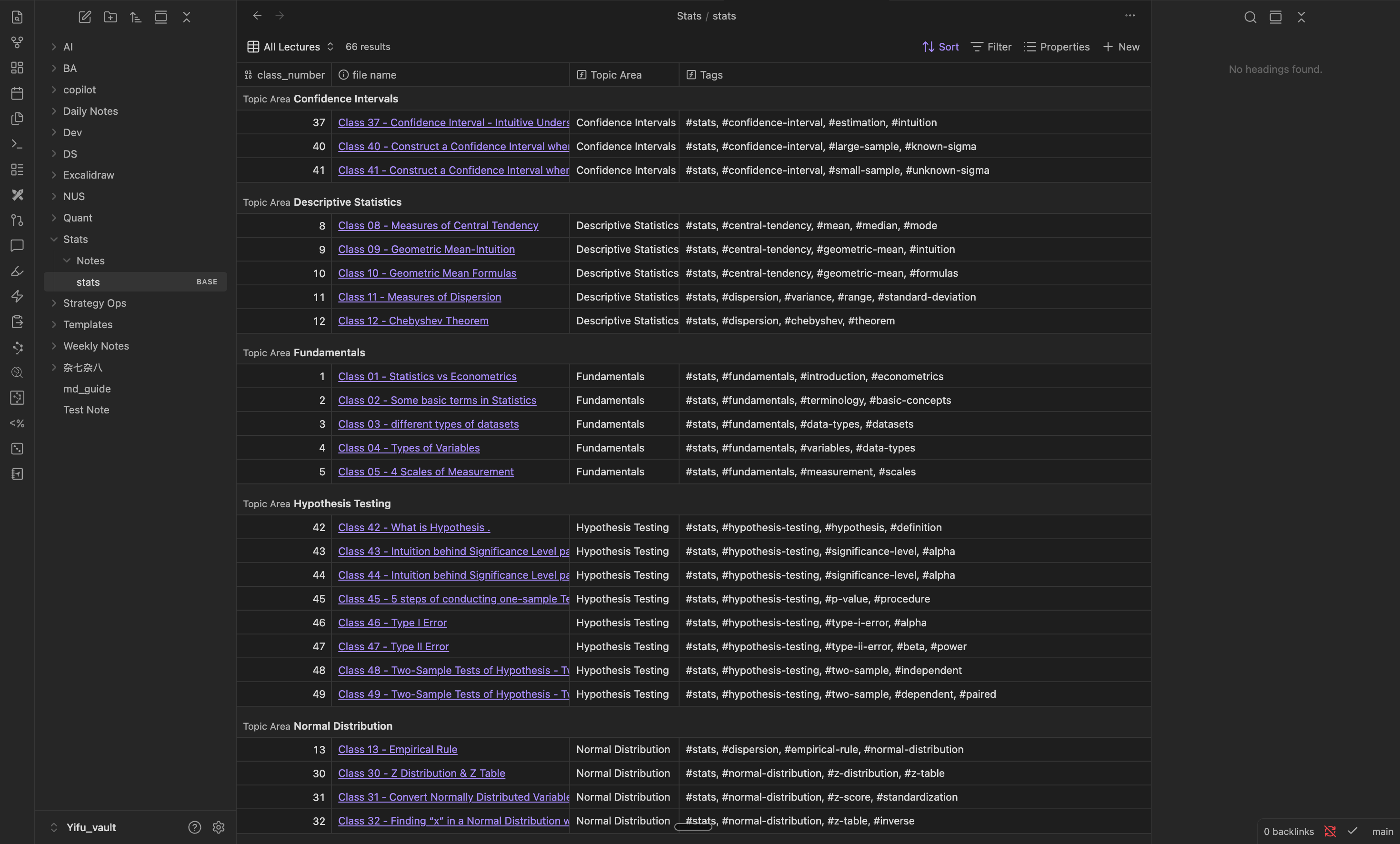Open the Properties menu
Screen dimensions: 1400x844
(x=1057, y=47)
